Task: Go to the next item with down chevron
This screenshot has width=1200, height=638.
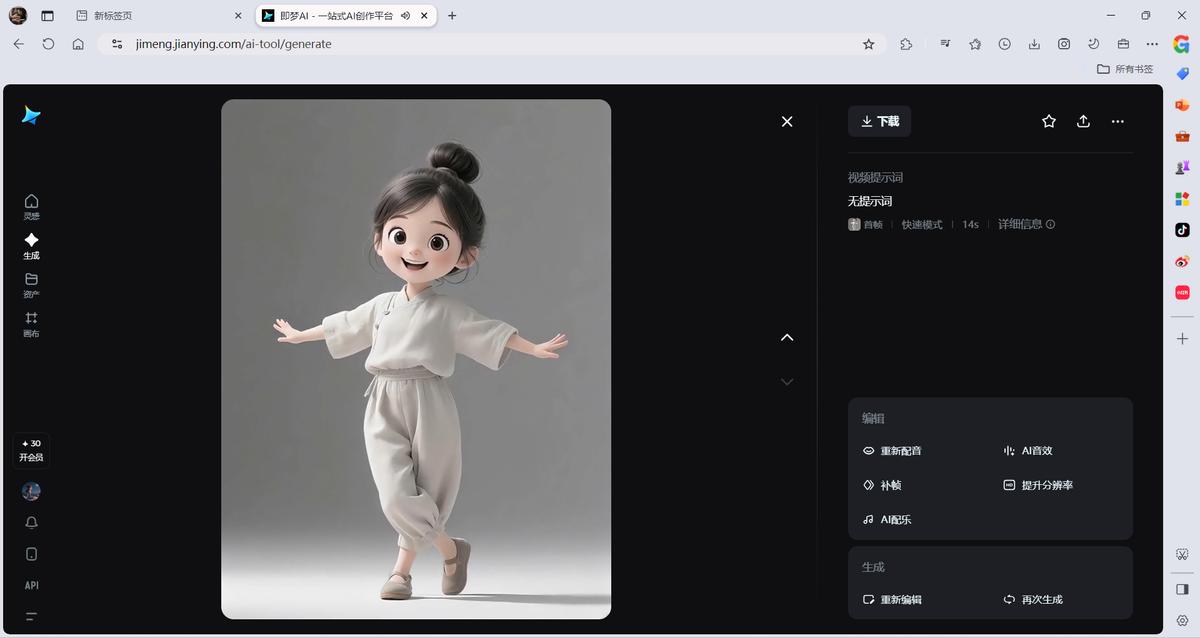Action: tap(787, 381)
